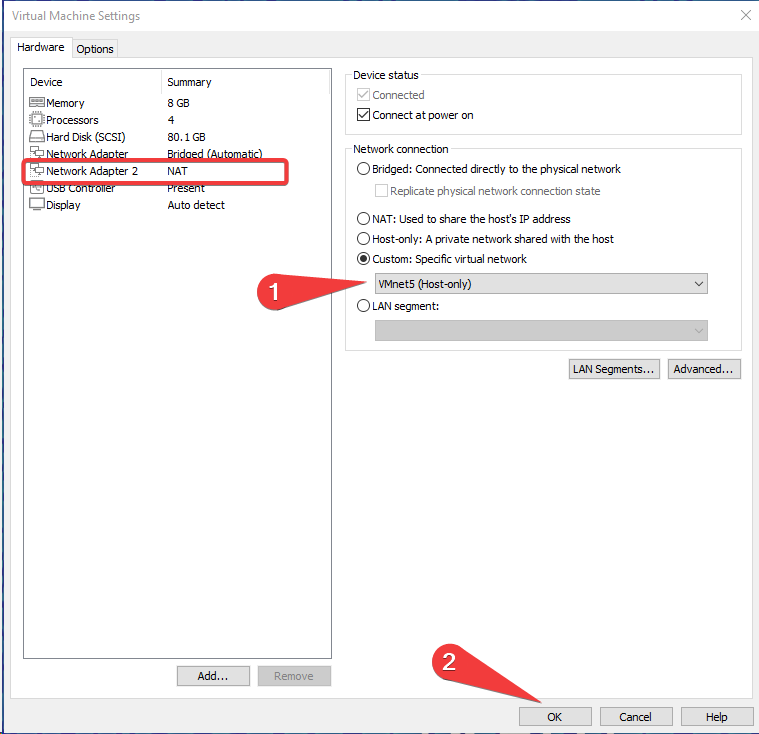
Task: Click the 'NAT' summary cell
Action: coord(177,171)
